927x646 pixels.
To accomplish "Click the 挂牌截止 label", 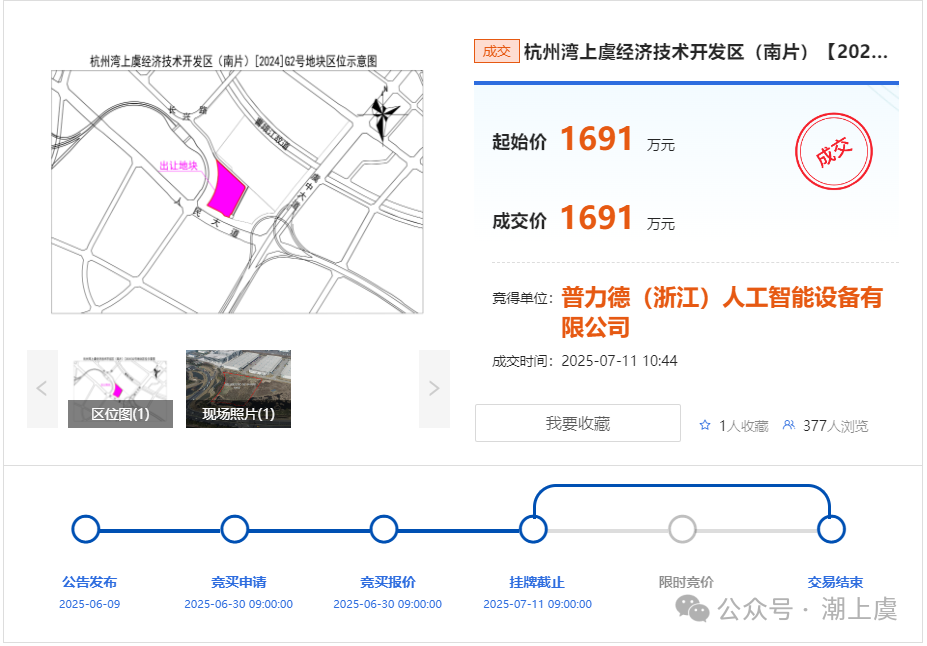I will click(x=537, y=582).
